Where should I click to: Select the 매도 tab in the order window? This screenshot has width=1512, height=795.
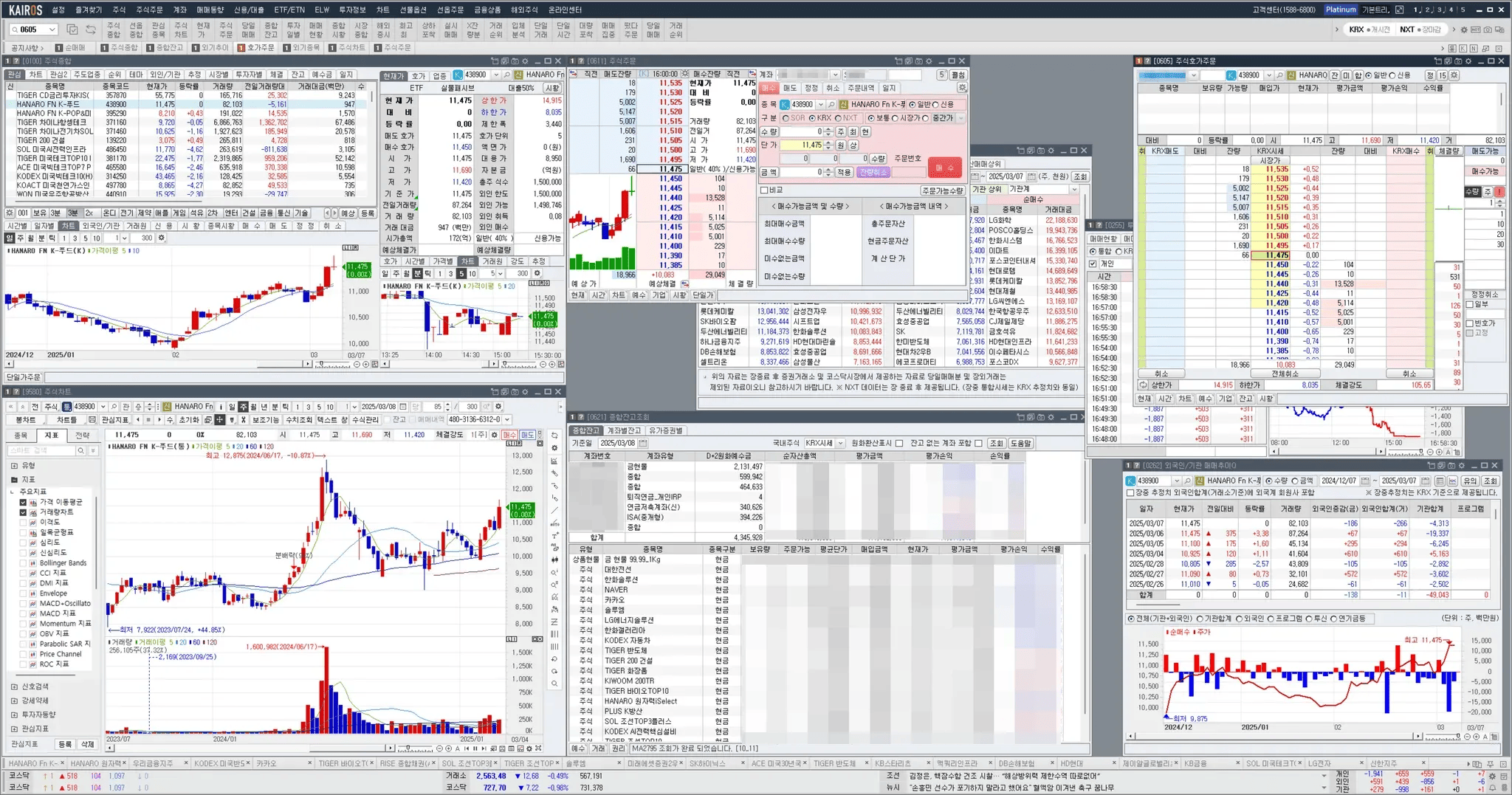click(x=789, y=88)
